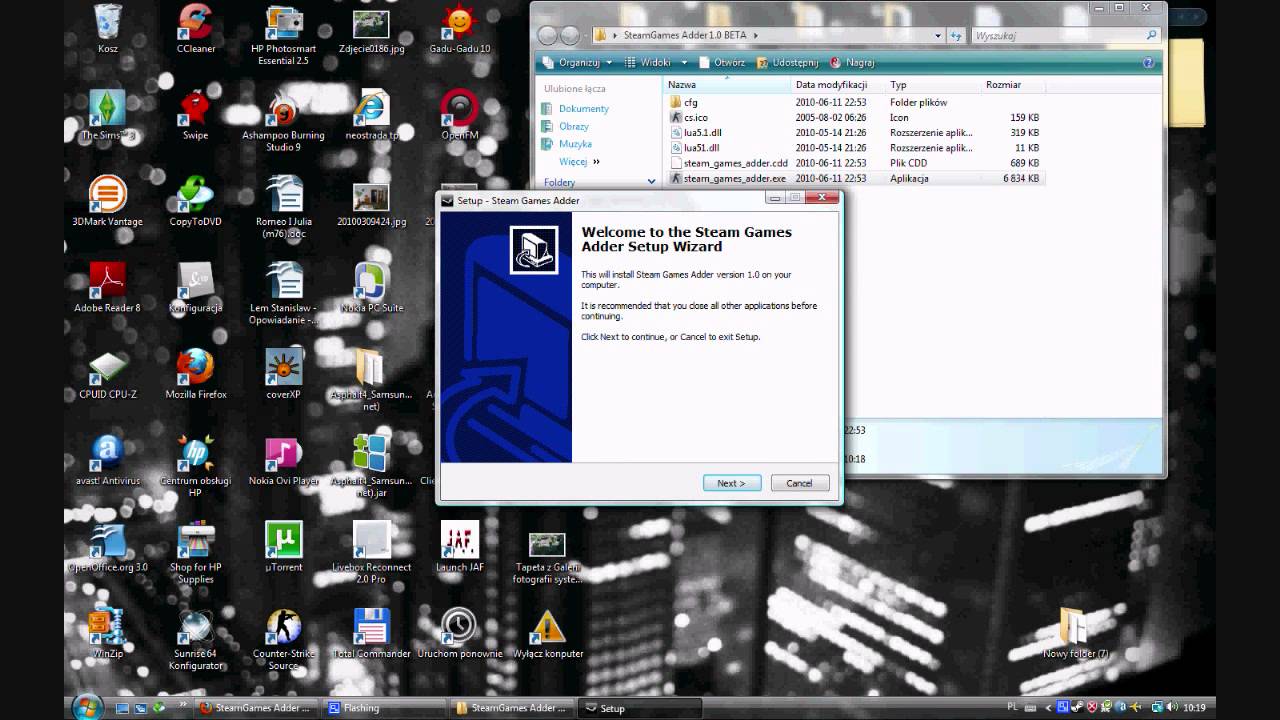1280x720 pixels.
Task: Switch to Flashing taskbar button
Action: [385, 708]
